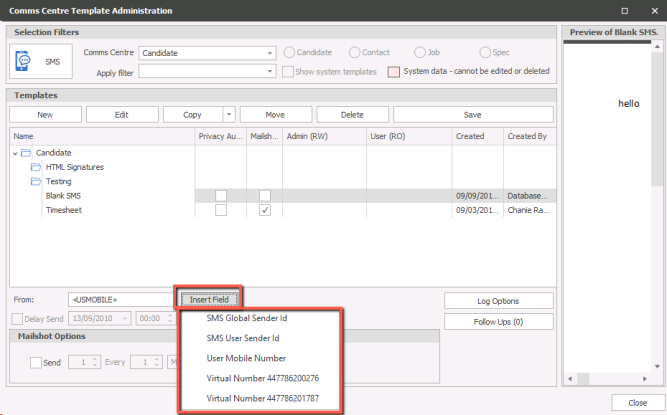The height and width of the screenshot is (415, 667).
Task: Enable the Send checkbox in Mailshot Options
Action: pyautogui.click(x=37, y=362)
